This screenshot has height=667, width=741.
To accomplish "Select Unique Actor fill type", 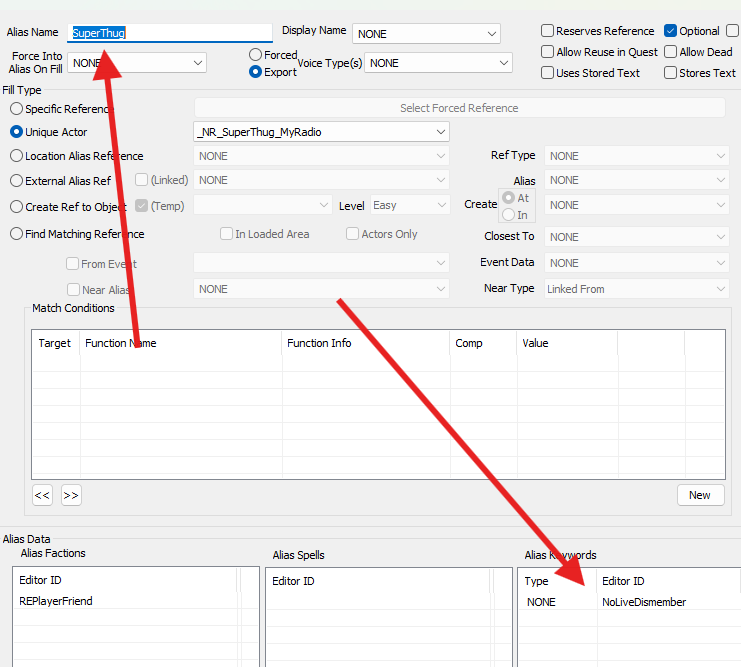I will pyautogui.click(x=17, y=132).
